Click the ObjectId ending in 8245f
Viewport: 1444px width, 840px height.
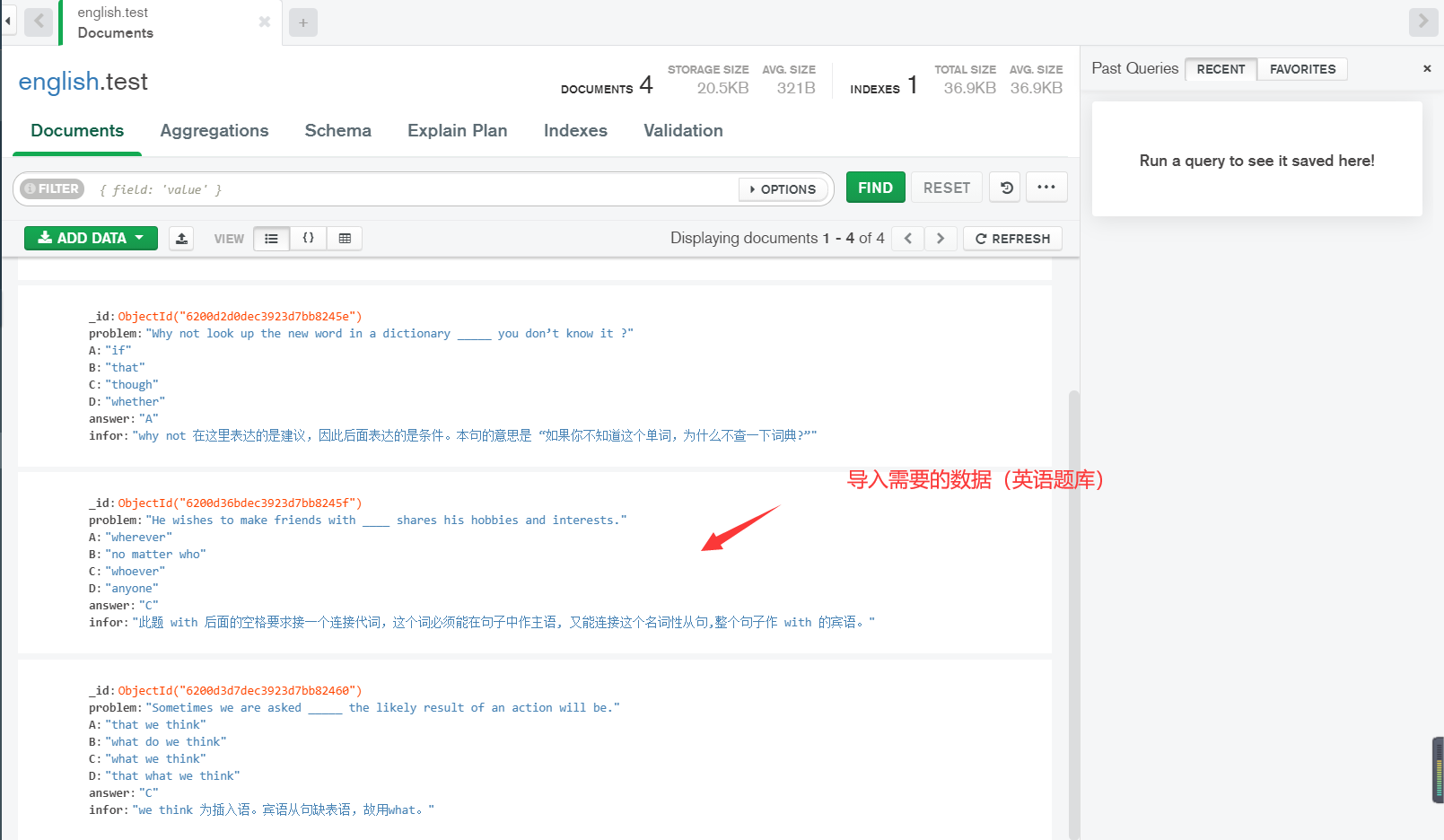(x=240, y=503)
